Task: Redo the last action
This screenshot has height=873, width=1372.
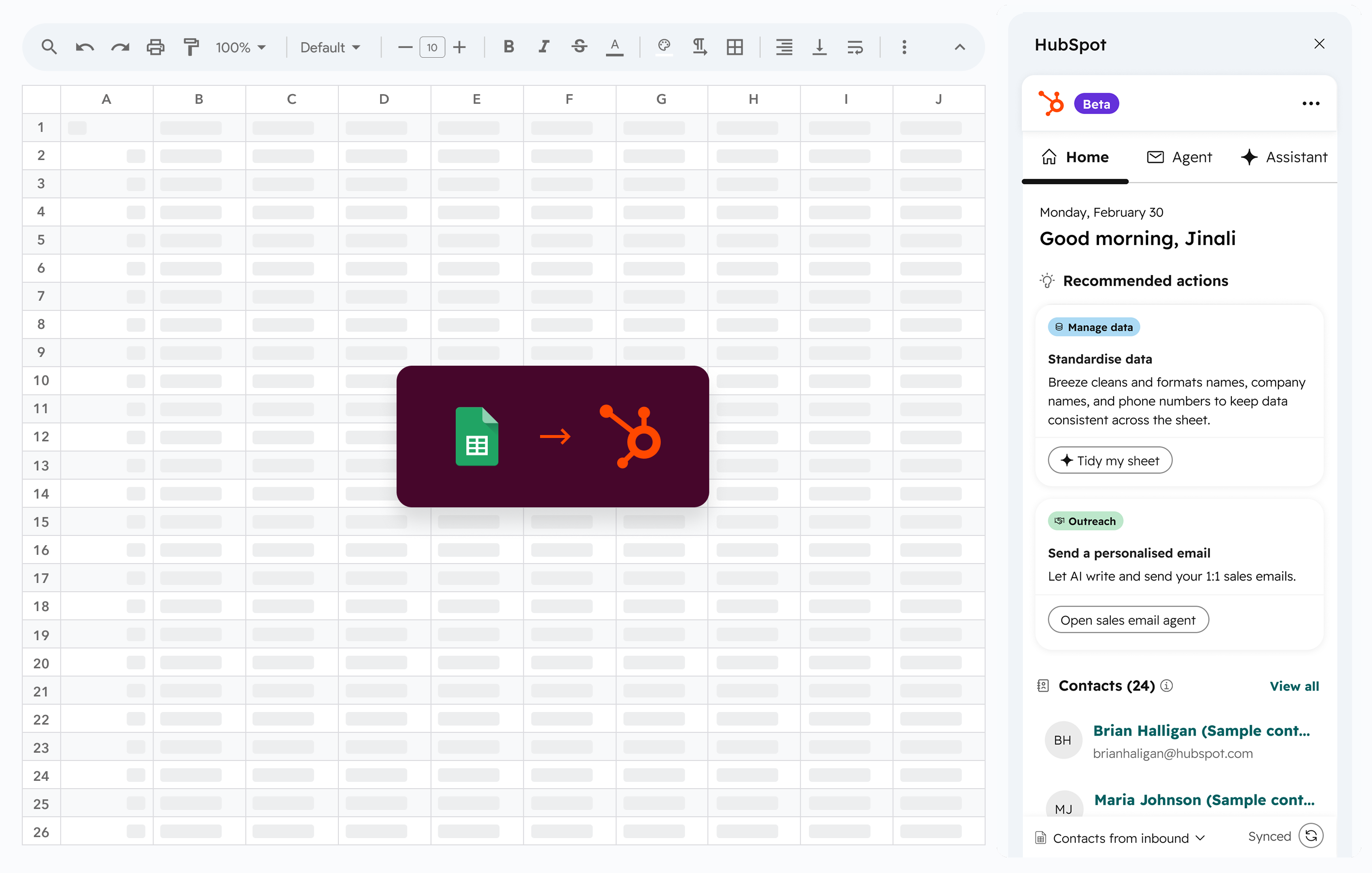Action: click(x=120, y=48)
